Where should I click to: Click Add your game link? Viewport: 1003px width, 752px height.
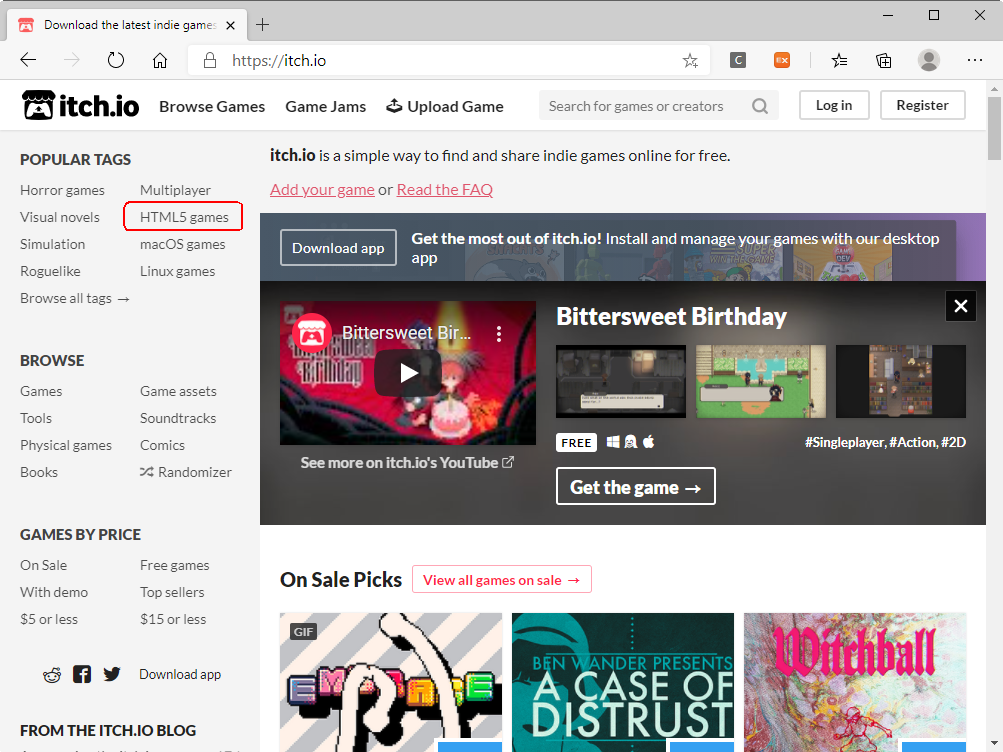pos(322,189)
